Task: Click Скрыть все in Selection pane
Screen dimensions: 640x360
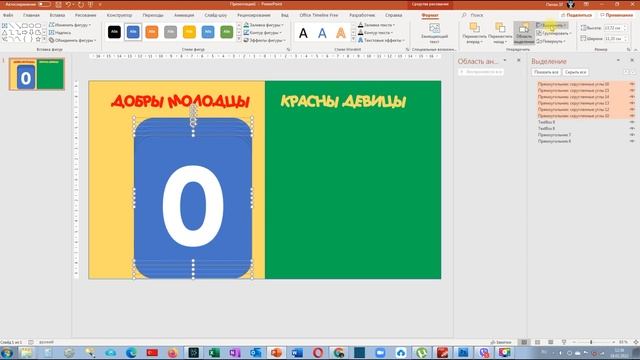Action: pyautogui.click(x=576, y=72)
